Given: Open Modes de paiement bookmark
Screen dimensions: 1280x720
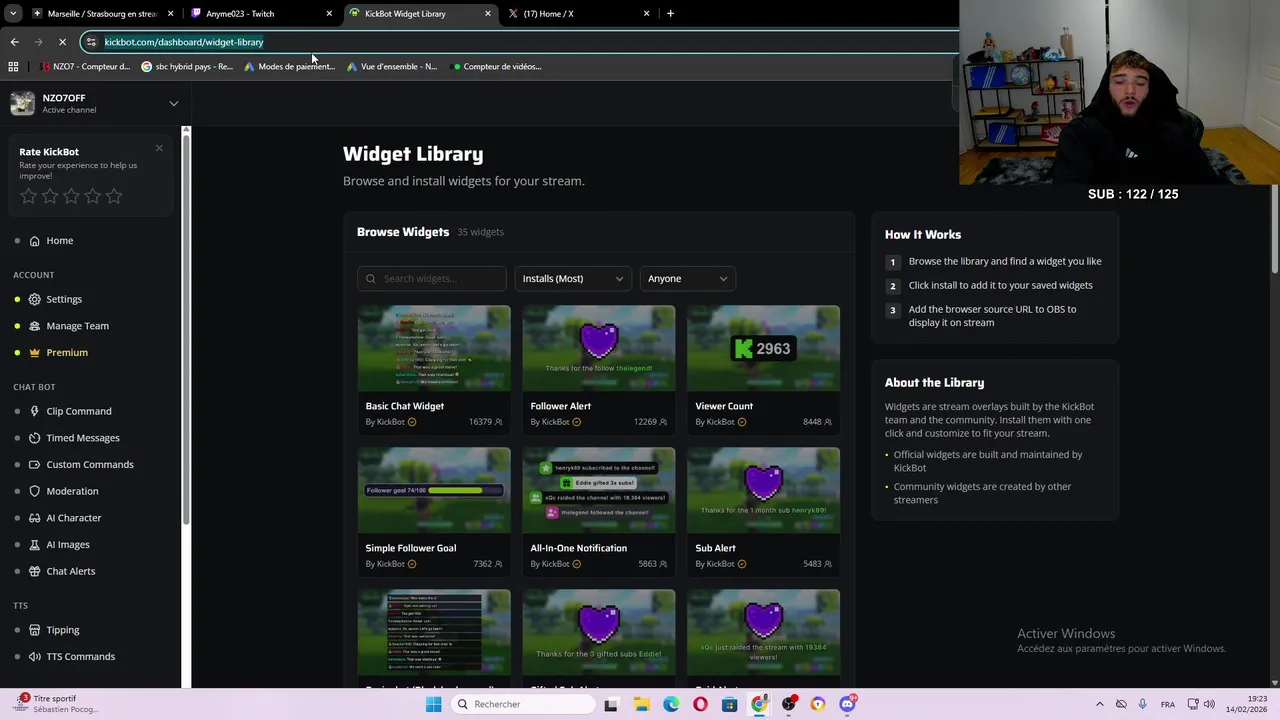Looking at the screenshot, I should click(x=290, y=67).
